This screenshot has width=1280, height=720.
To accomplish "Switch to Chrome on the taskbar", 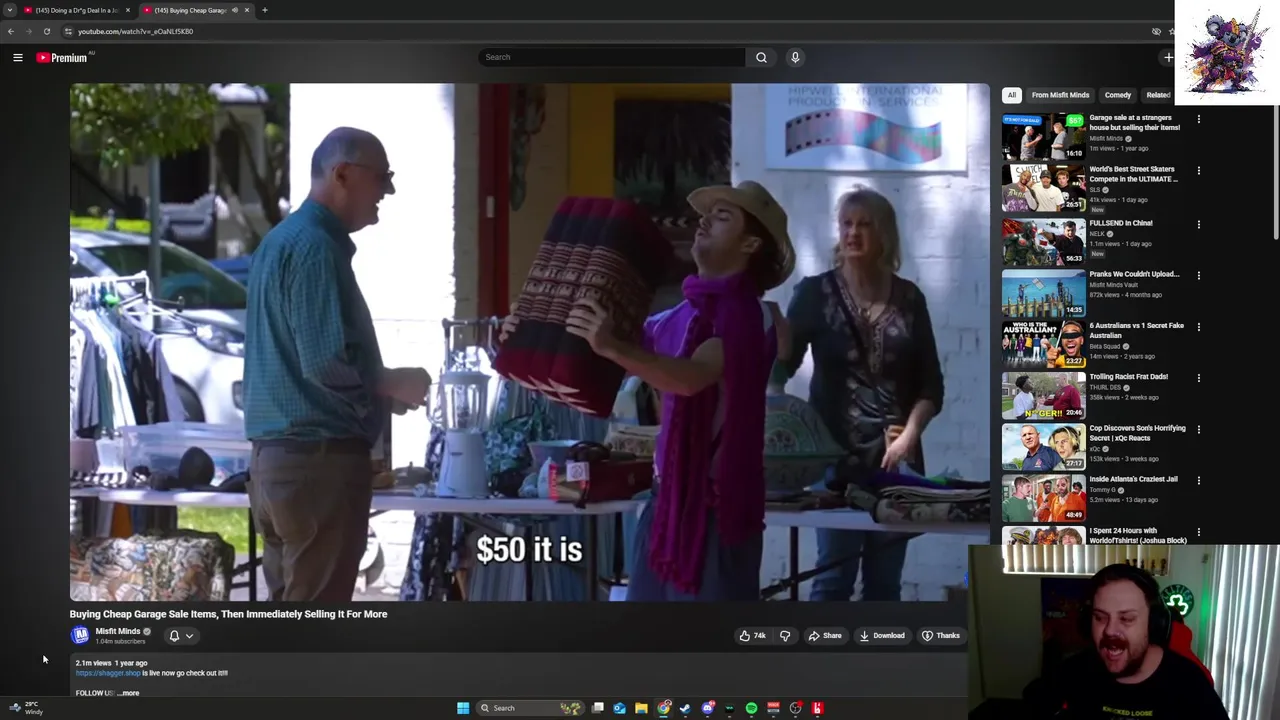I will coord(664,708).
